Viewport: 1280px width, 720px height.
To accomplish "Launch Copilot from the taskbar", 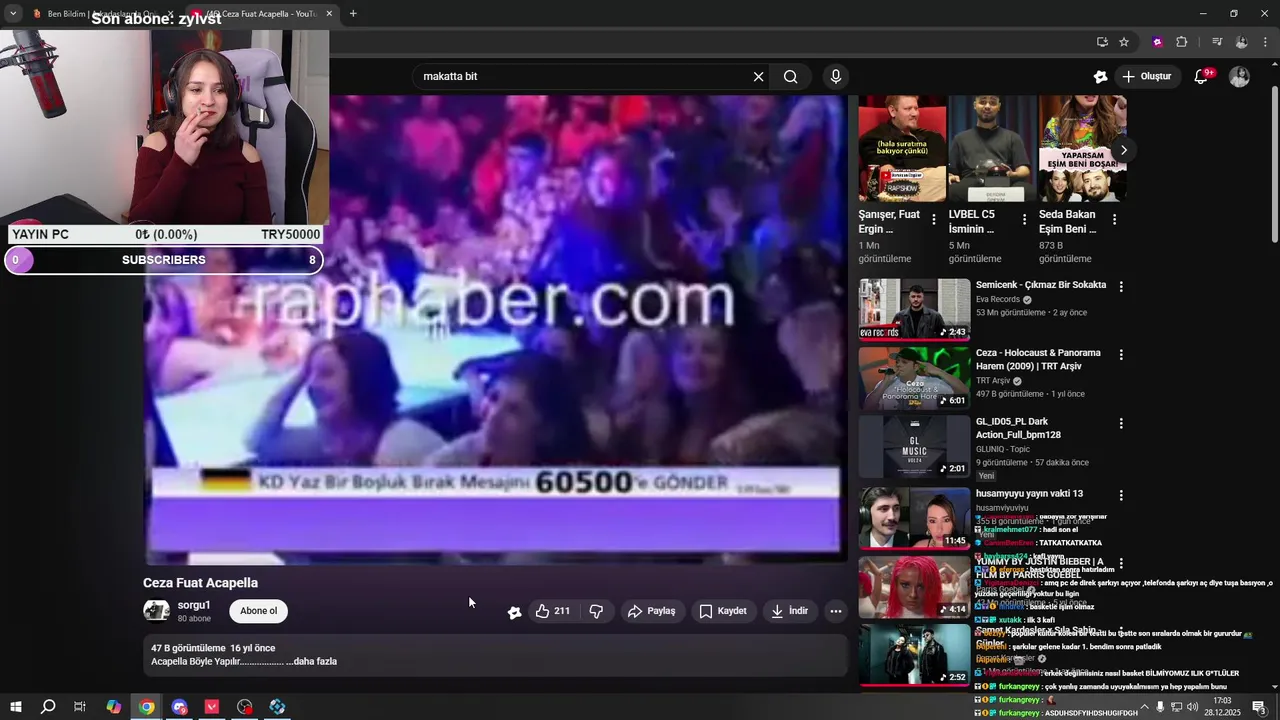I will [x=114, y=707].
